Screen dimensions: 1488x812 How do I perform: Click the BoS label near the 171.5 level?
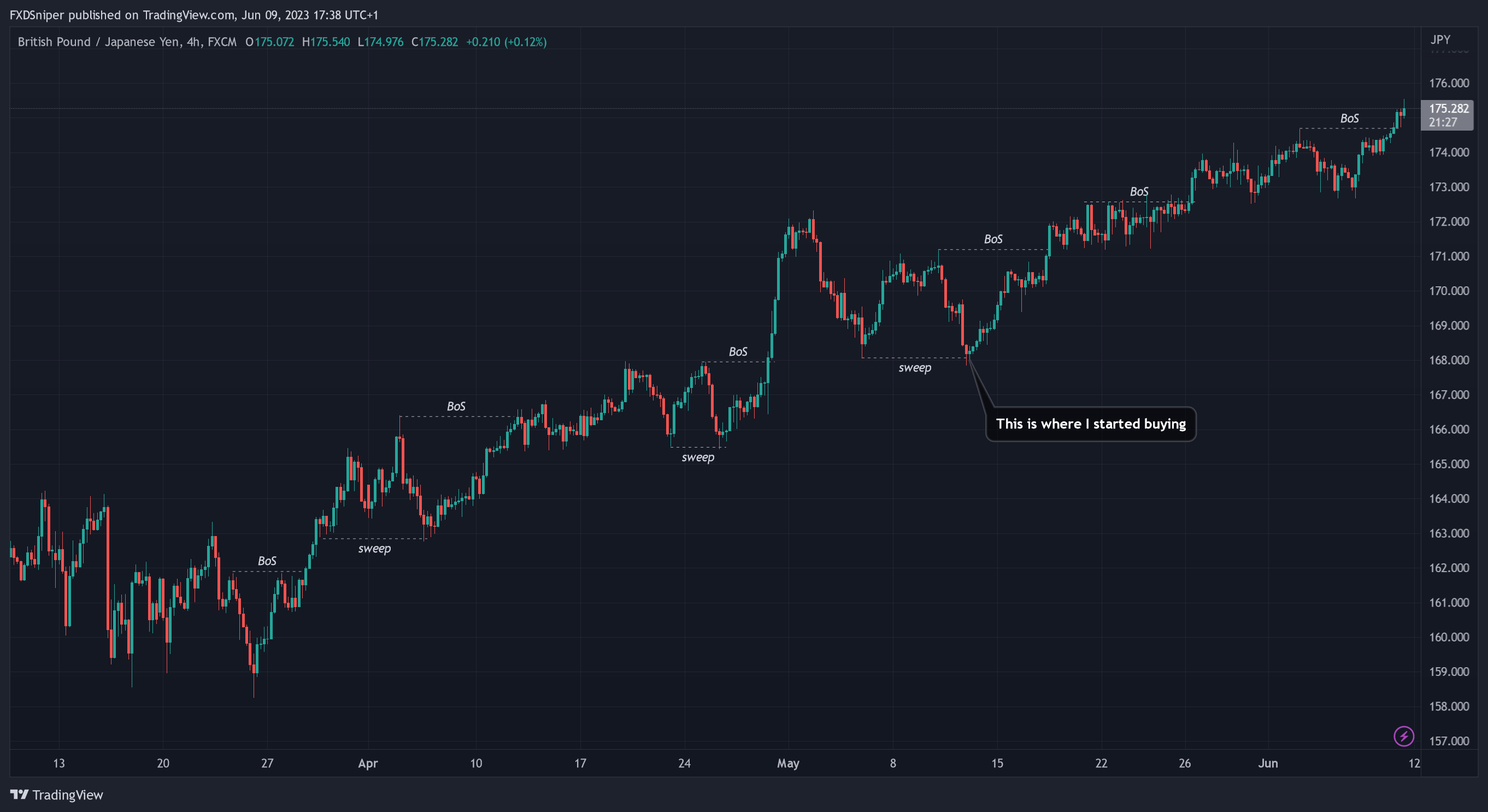pyautogui.click(x=992, y=239)
